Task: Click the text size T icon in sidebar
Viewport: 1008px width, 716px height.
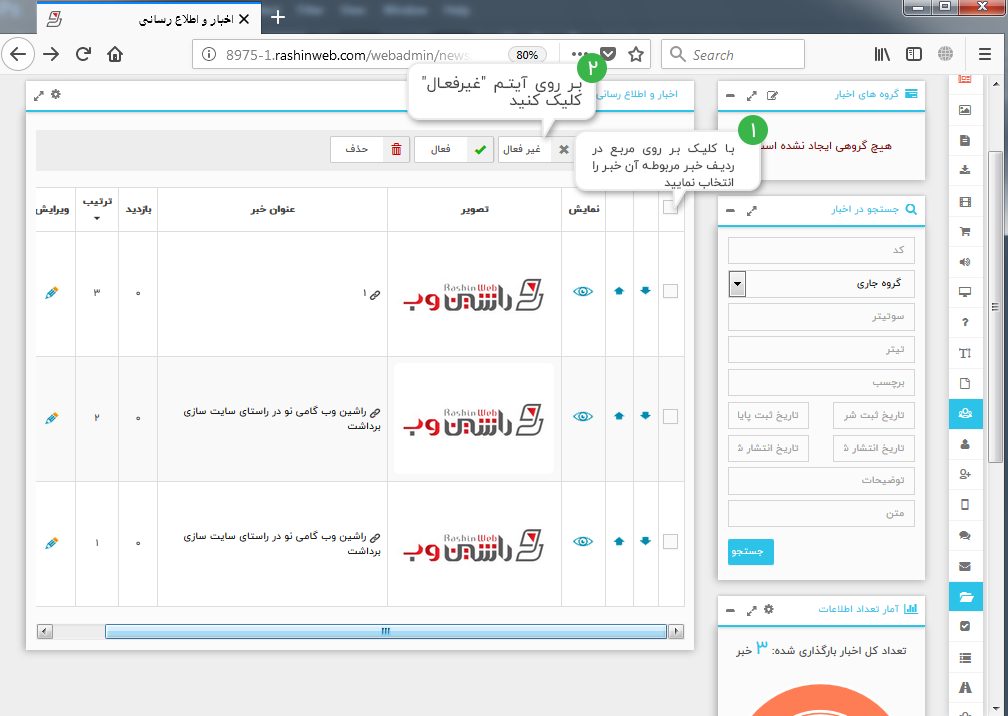Action: tap(965, 353)
